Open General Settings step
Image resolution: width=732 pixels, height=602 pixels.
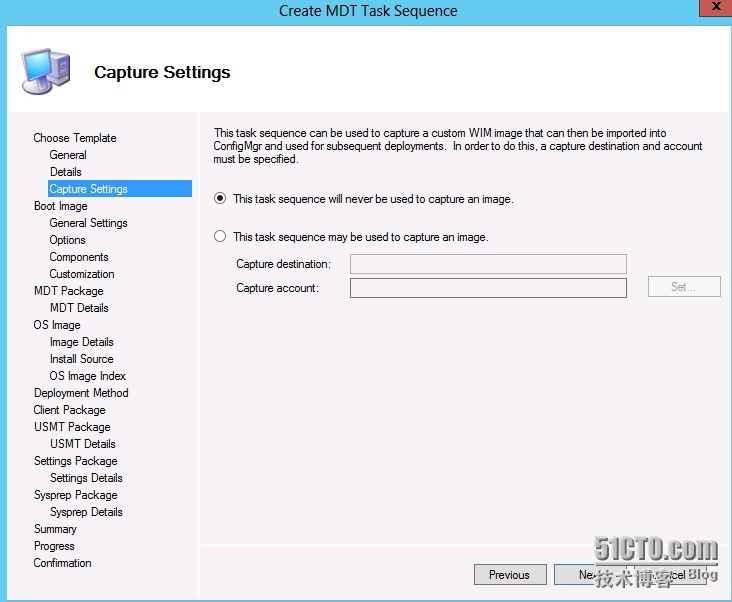coord(88,223)
